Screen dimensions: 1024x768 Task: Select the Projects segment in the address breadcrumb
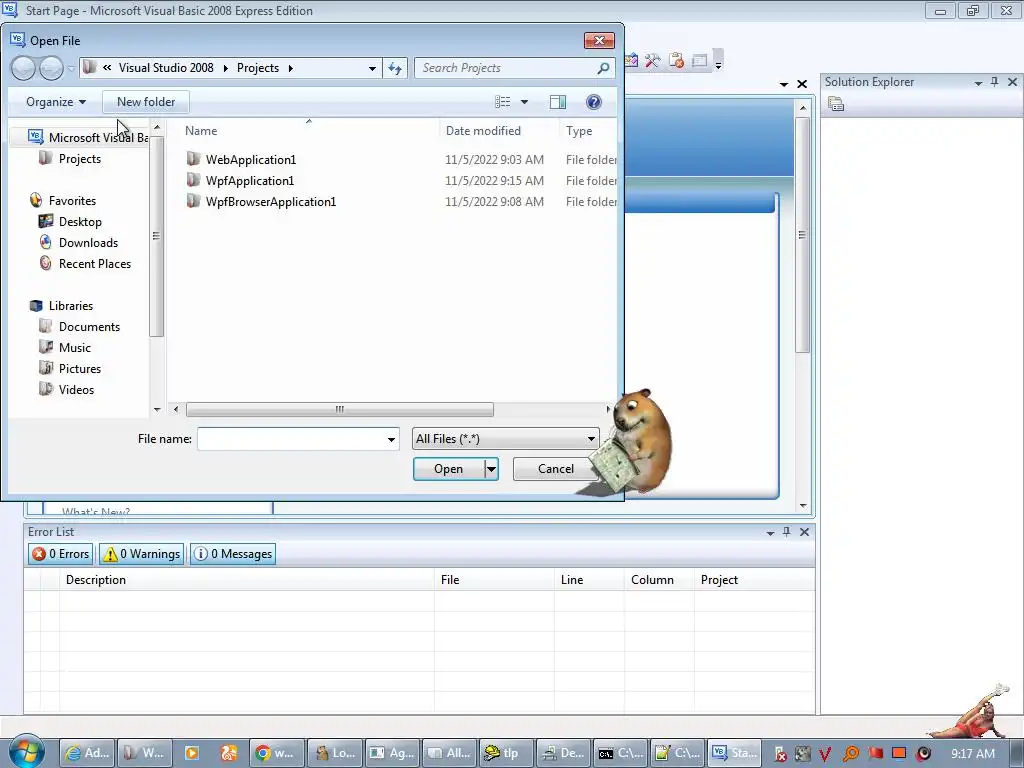pyautogui.click(x=257, y=68)
